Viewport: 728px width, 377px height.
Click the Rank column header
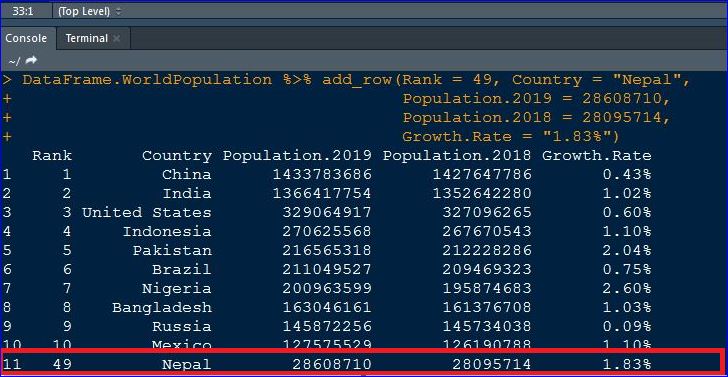[52, 156]
